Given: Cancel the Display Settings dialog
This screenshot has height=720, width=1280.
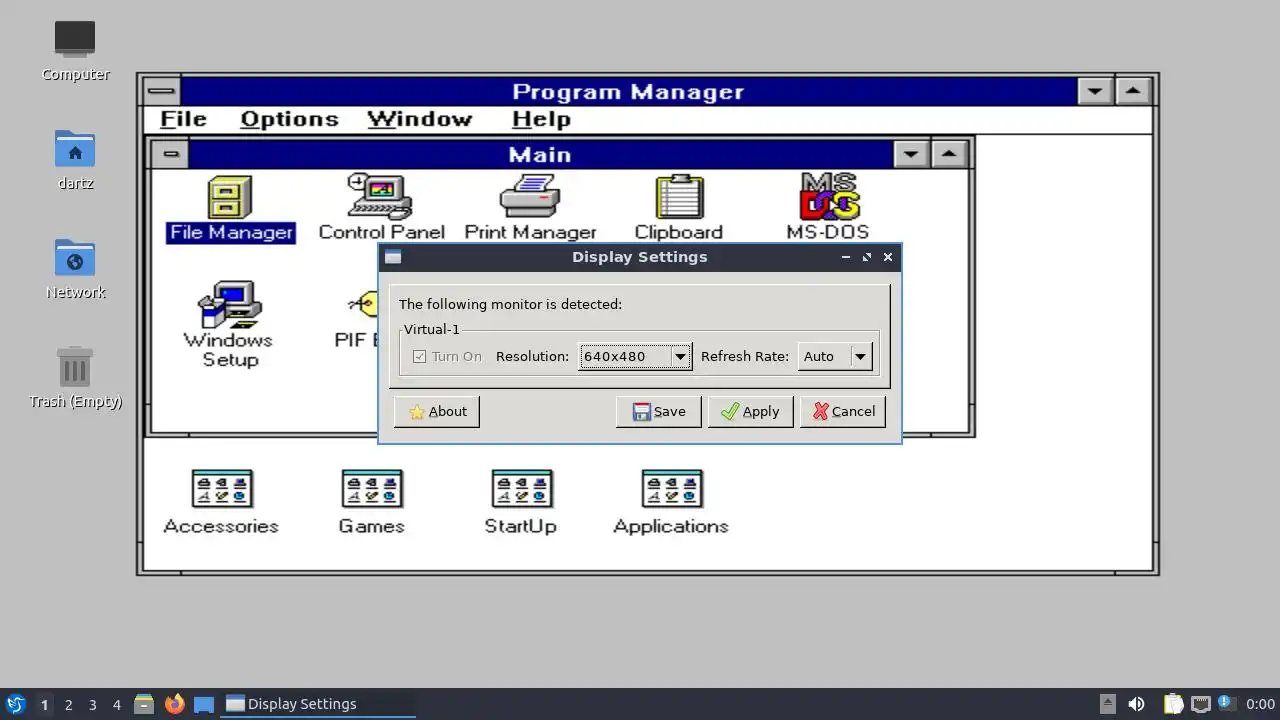Looking at the screenshot, I should [x=843, y=411].
